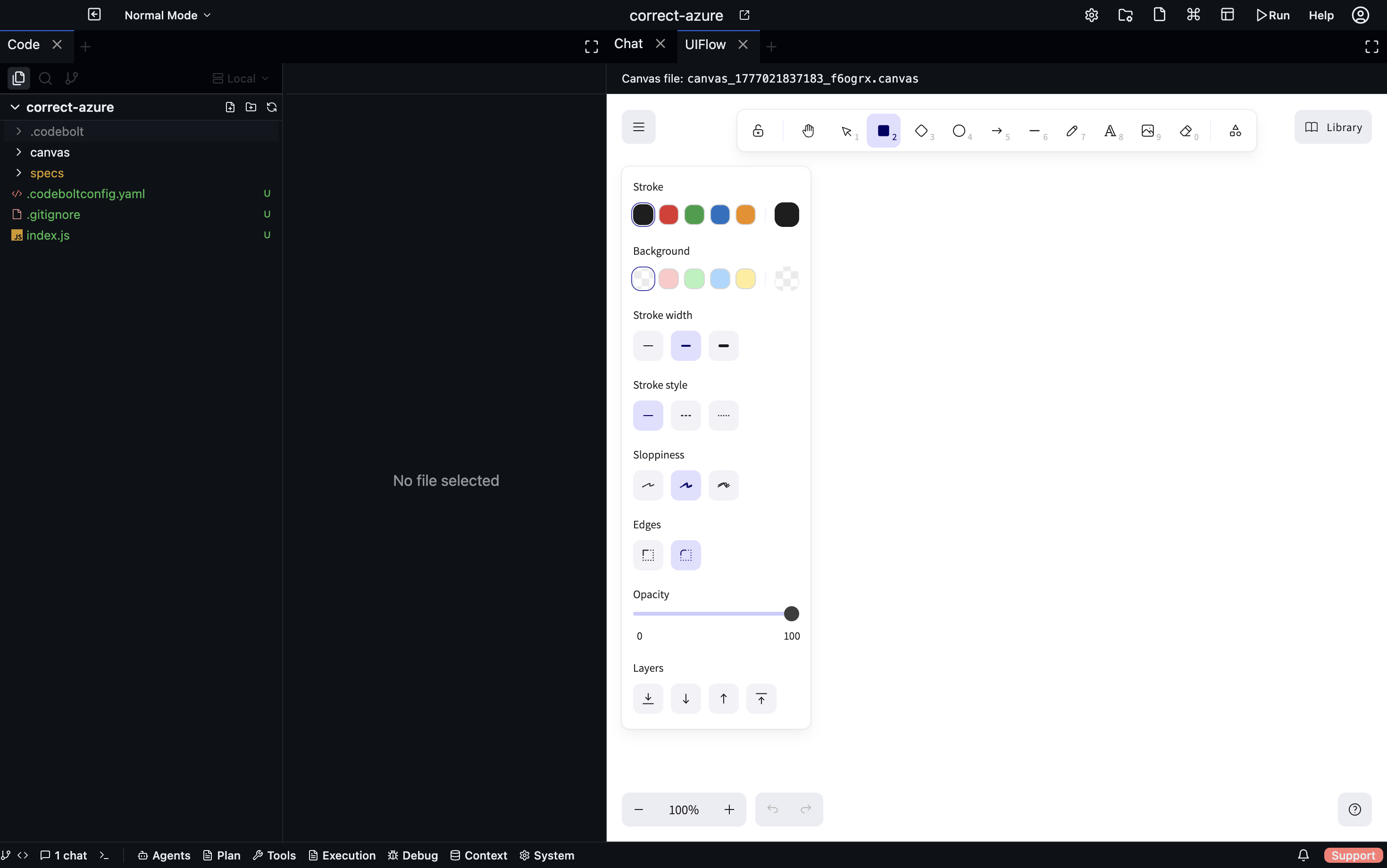Open the canvas hamburger menu
The width and height of the screenshot is (1387, 868).
(638, 127)
